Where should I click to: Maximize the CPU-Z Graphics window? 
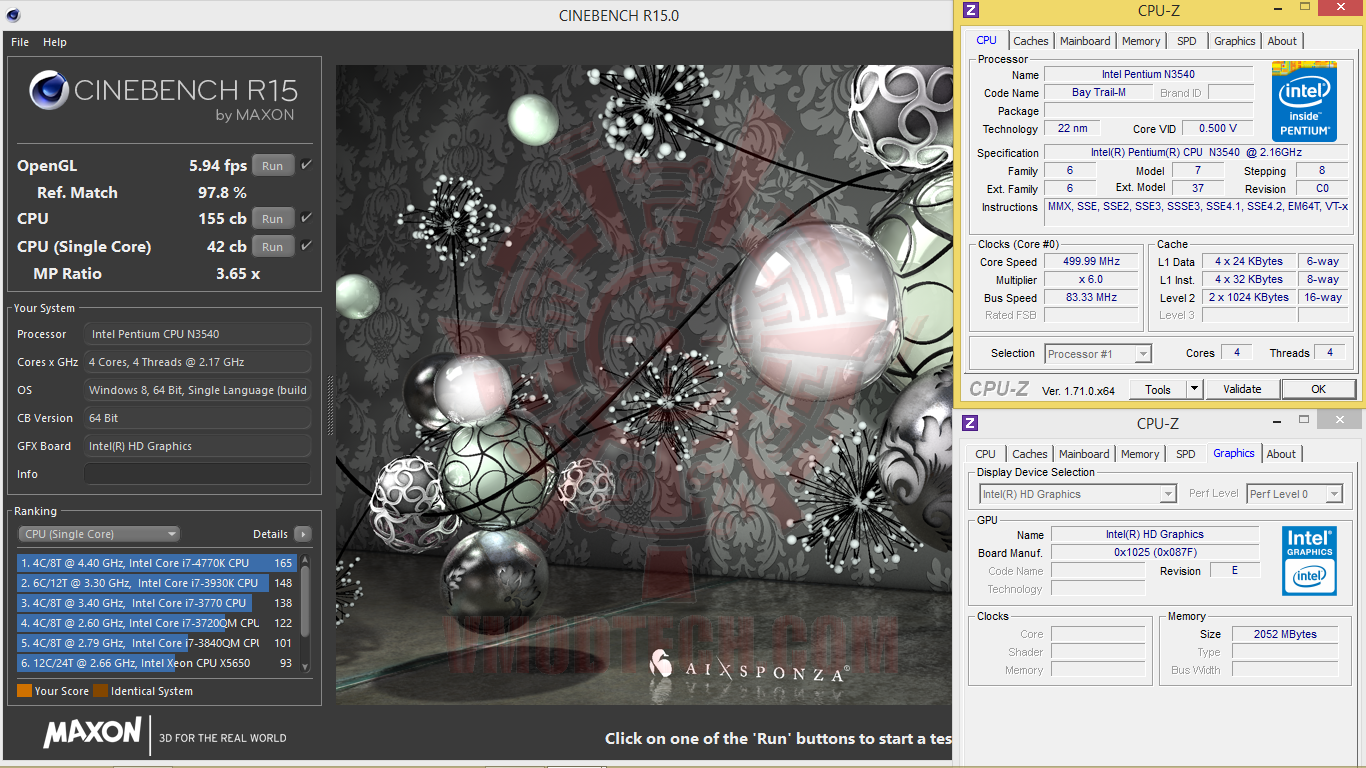[x=1304, y=420]
